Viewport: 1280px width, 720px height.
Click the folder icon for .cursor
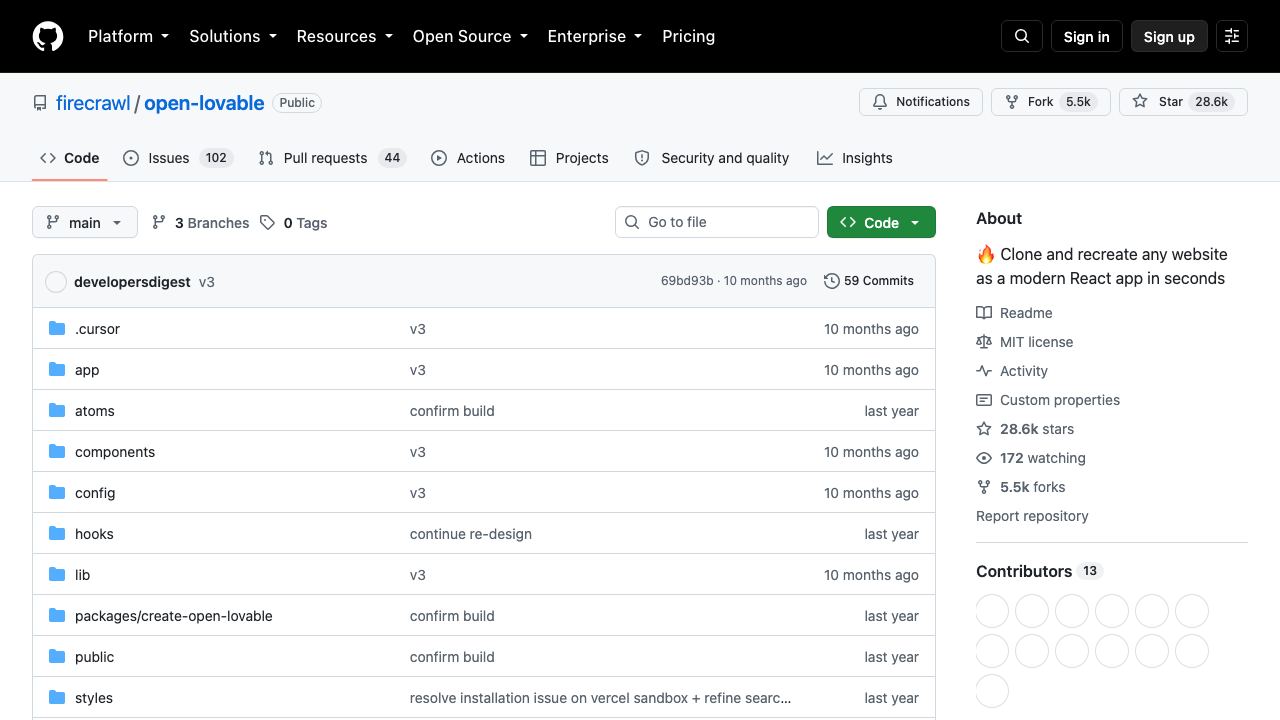click(x=57, y=329)
